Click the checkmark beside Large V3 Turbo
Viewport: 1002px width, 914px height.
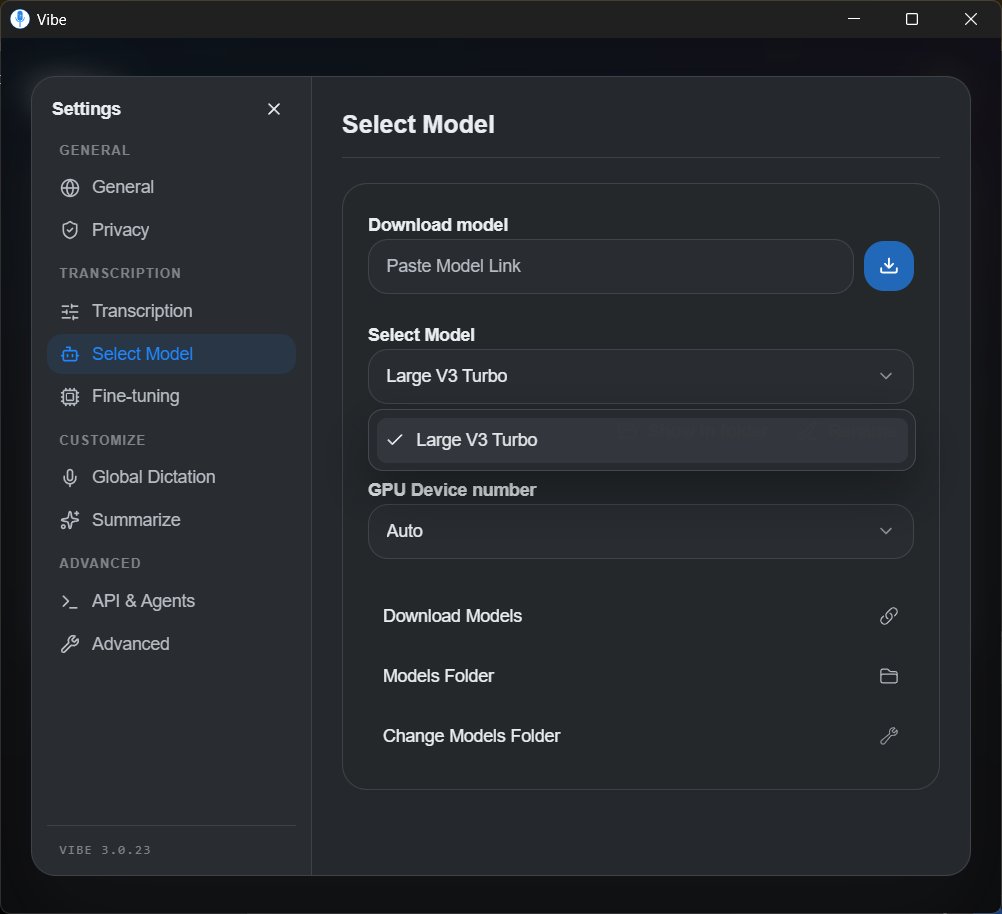click(395, 440)
